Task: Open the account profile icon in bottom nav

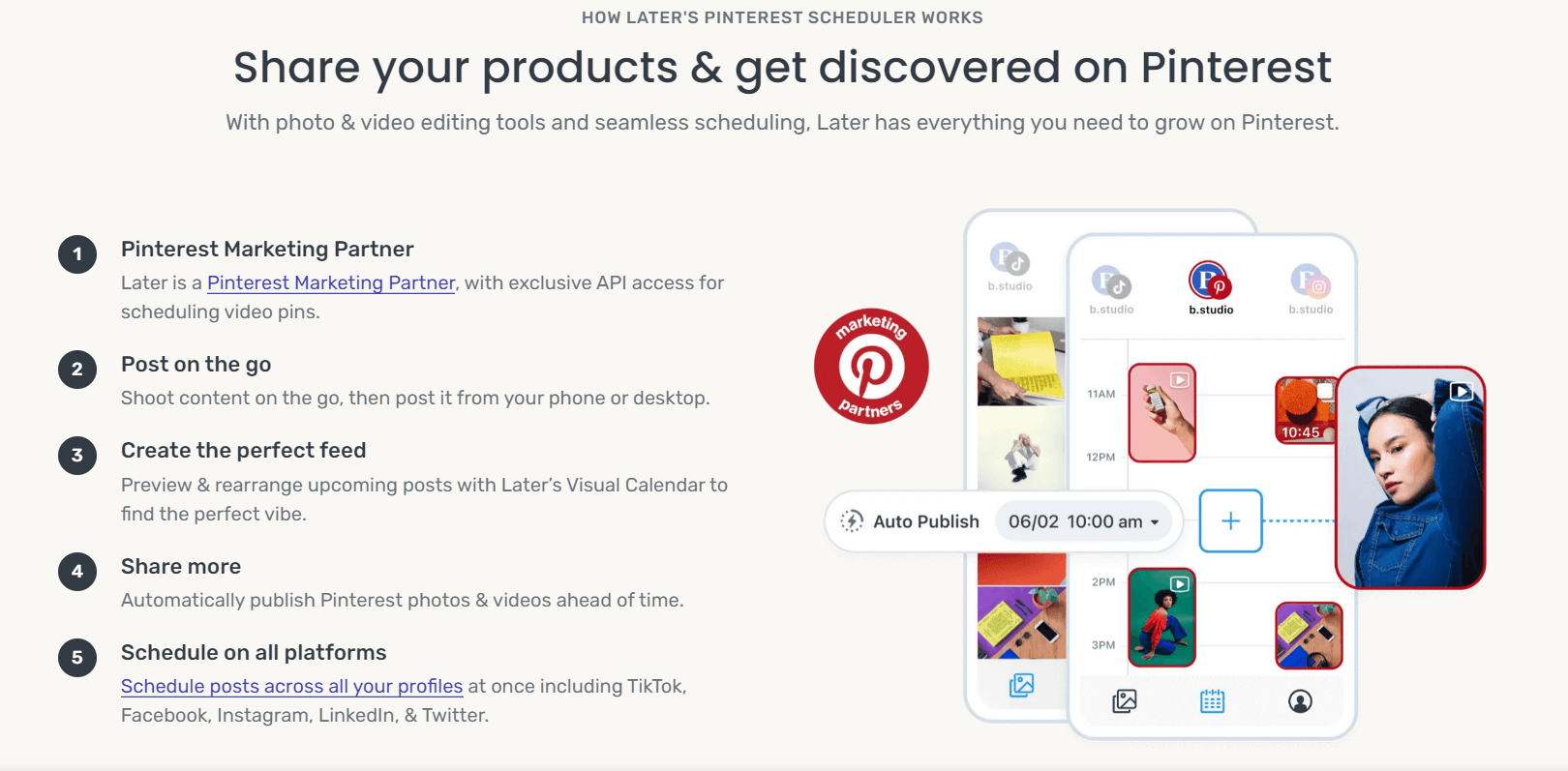Action: coord(1300,701)
